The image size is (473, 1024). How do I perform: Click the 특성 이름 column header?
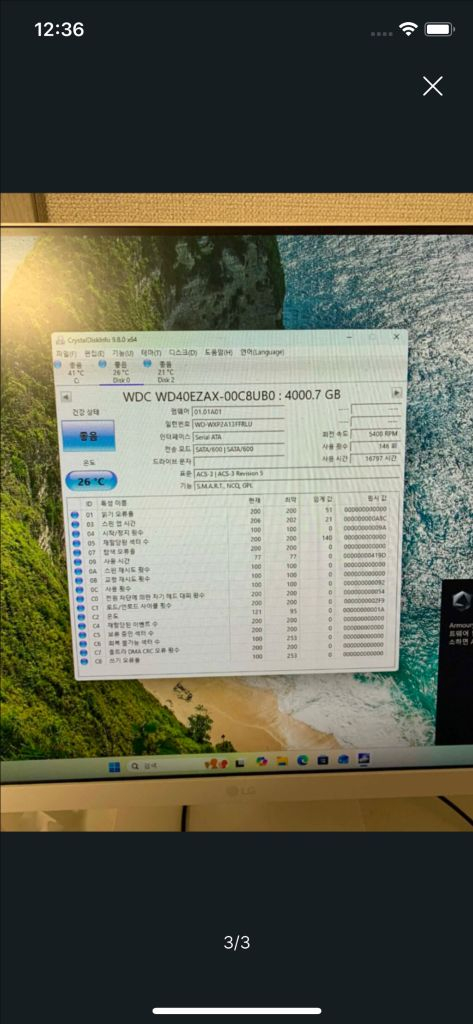(x=114, y=504)
